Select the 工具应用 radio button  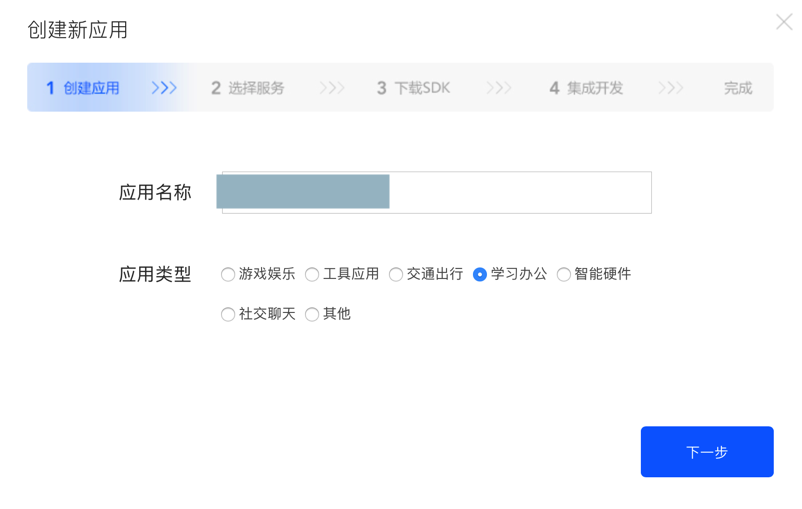coord(312,274)
